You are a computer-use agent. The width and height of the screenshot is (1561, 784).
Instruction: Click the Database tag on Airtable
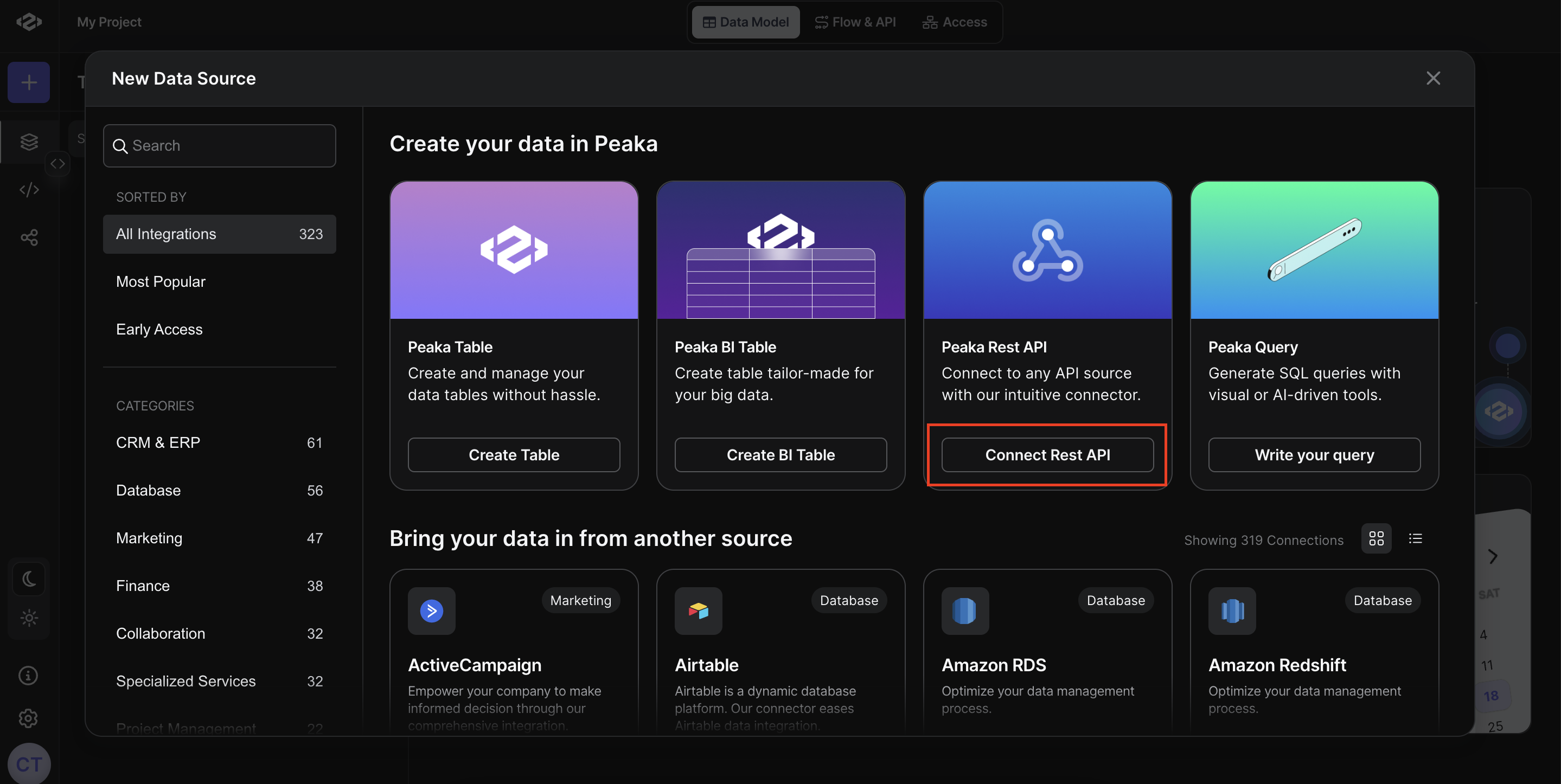pyautogui.click(x=848, y=600)
